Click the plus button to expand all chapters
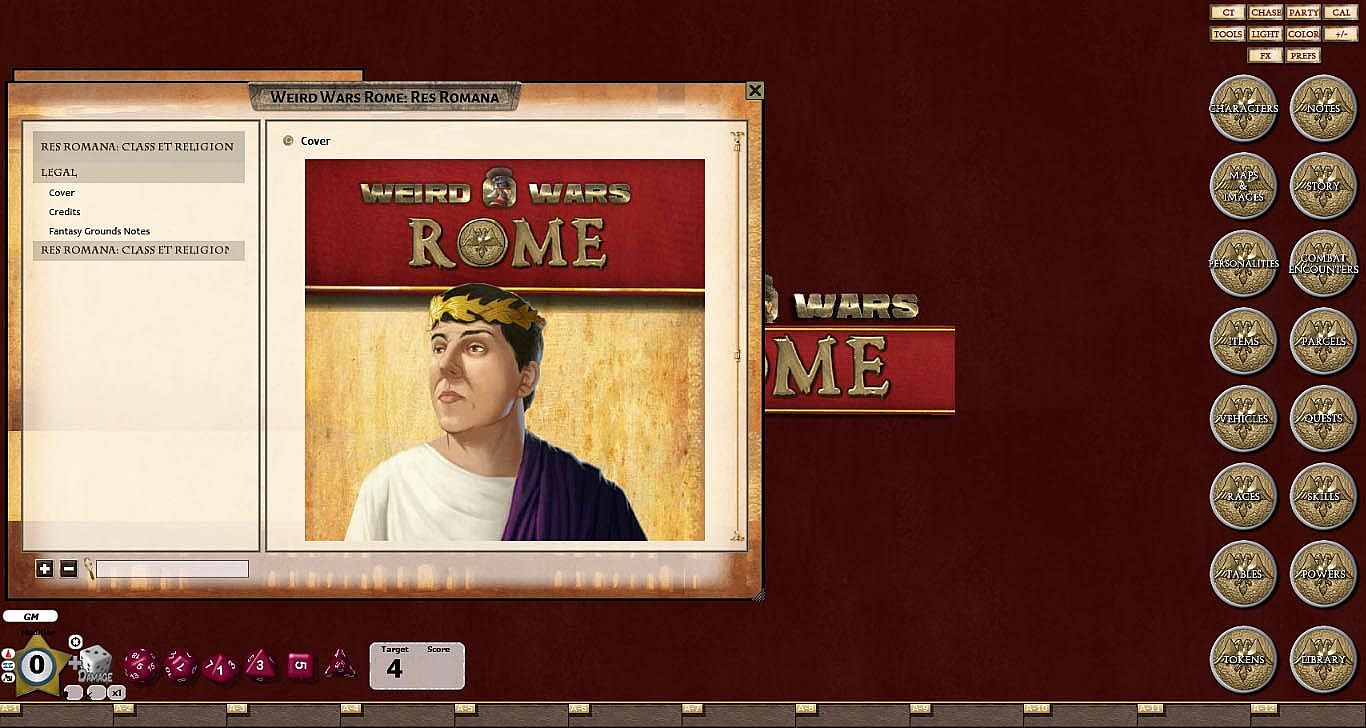This screenshot has height=728, width=1366. point(44,568)
